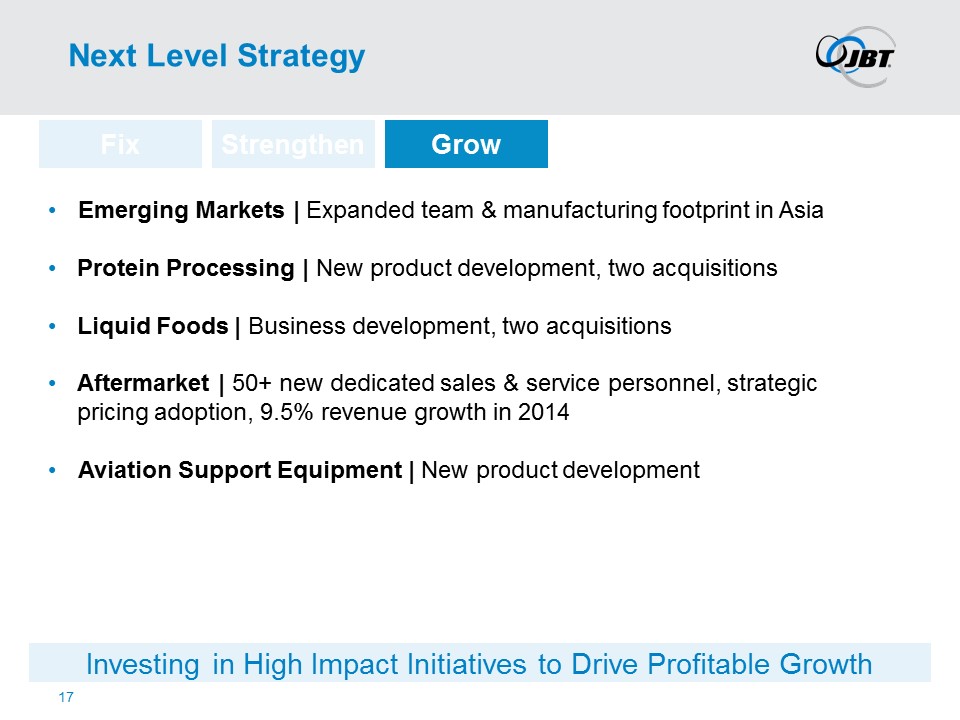Click the Investing in High Impact Initiatives banner
The image size is (960, 720).
click(x=480, y=664)
